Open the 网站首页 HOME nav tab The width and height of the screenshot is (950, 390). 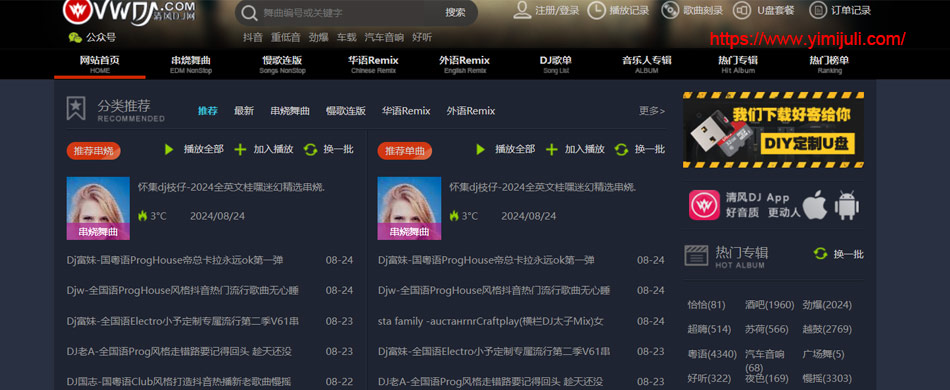(100, 64)
